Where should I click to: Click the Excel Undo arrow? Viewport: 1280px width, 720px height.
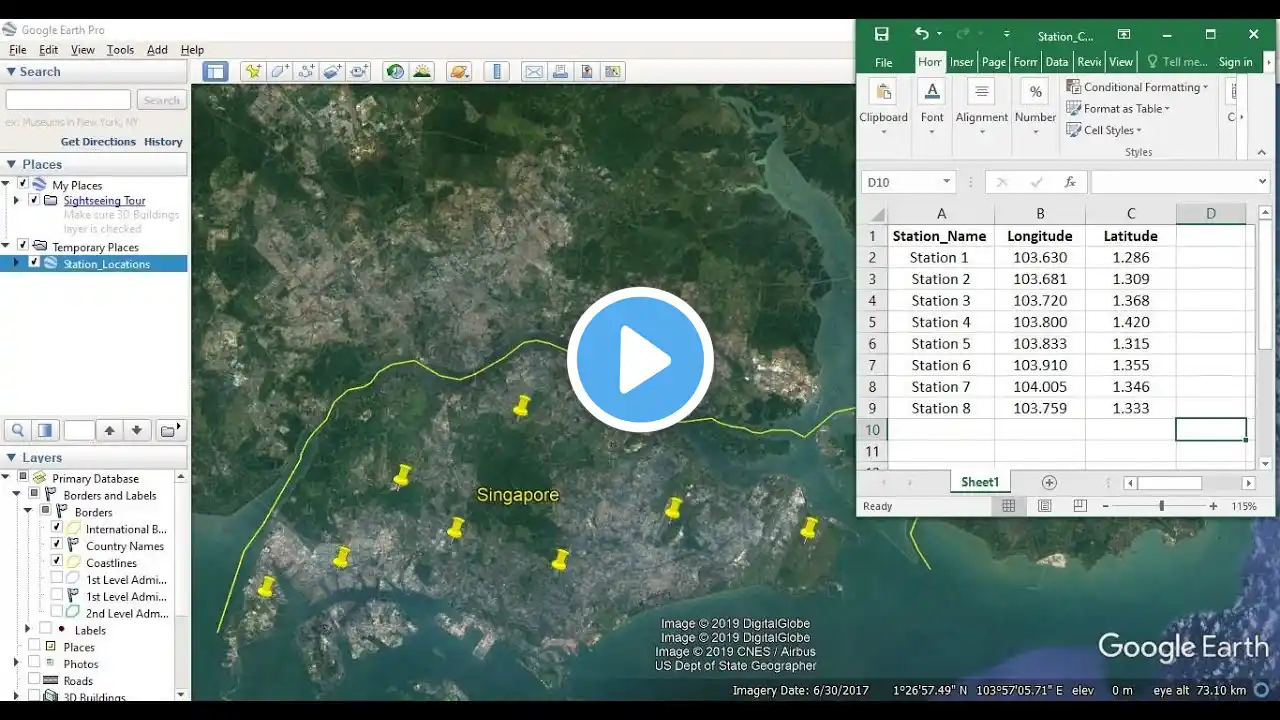click(921, 34)
